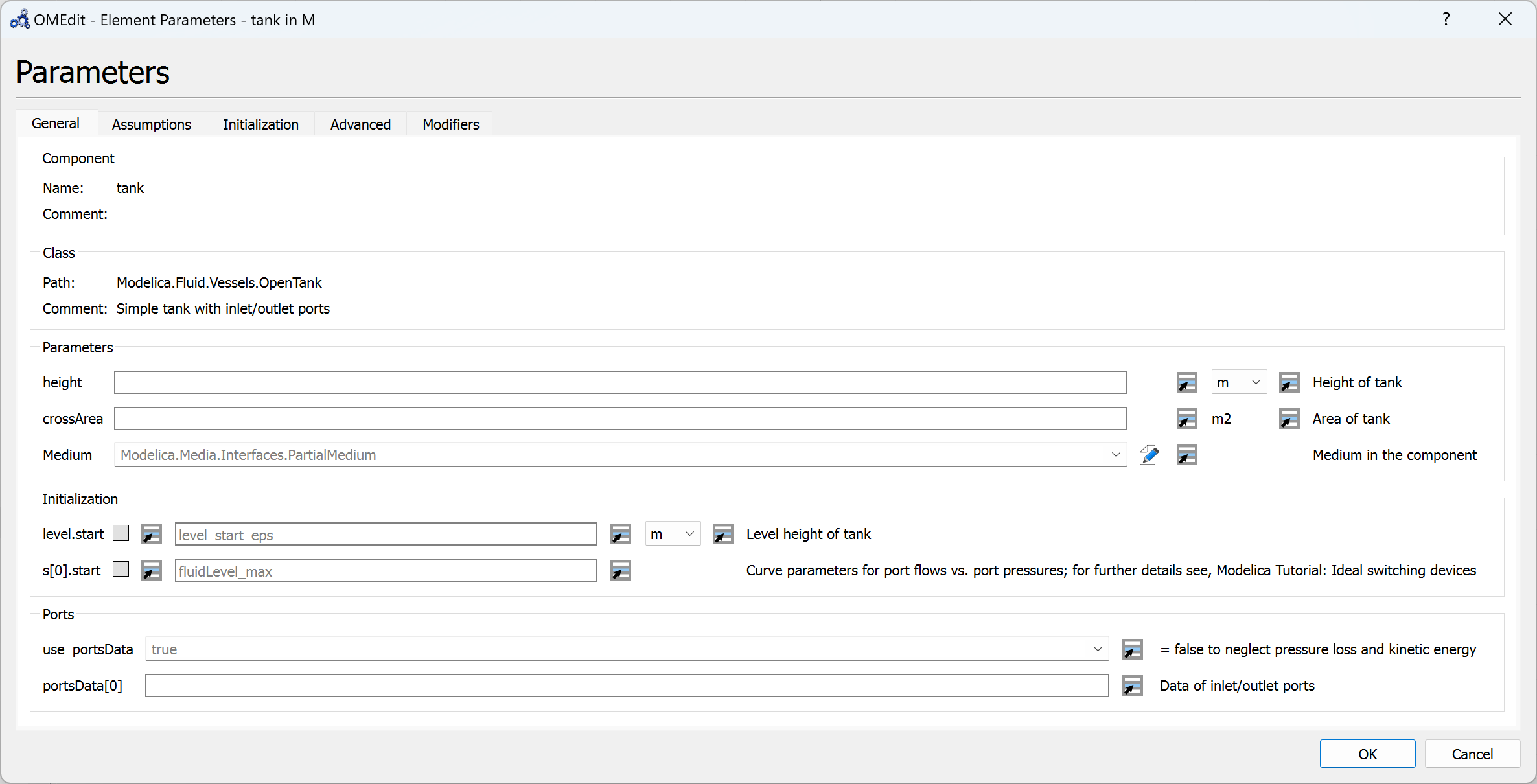This screenshot has width=1537, height=784.
Task: Switch to the Assumptions tab
Action: pyautogui.click(x=151, y=124)
